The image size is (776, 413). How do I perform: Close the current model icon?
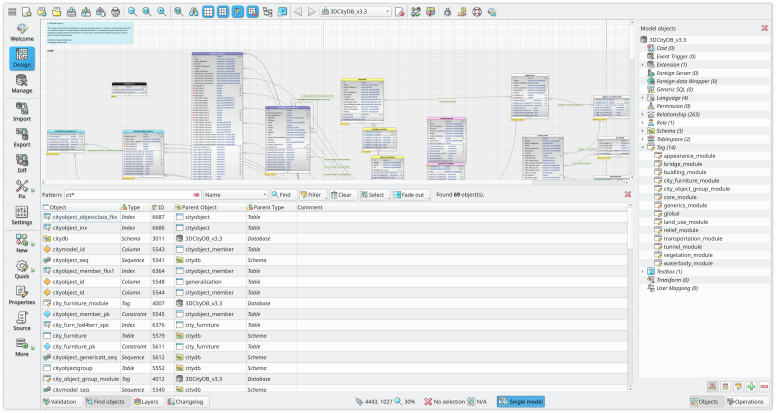[400, 11]
